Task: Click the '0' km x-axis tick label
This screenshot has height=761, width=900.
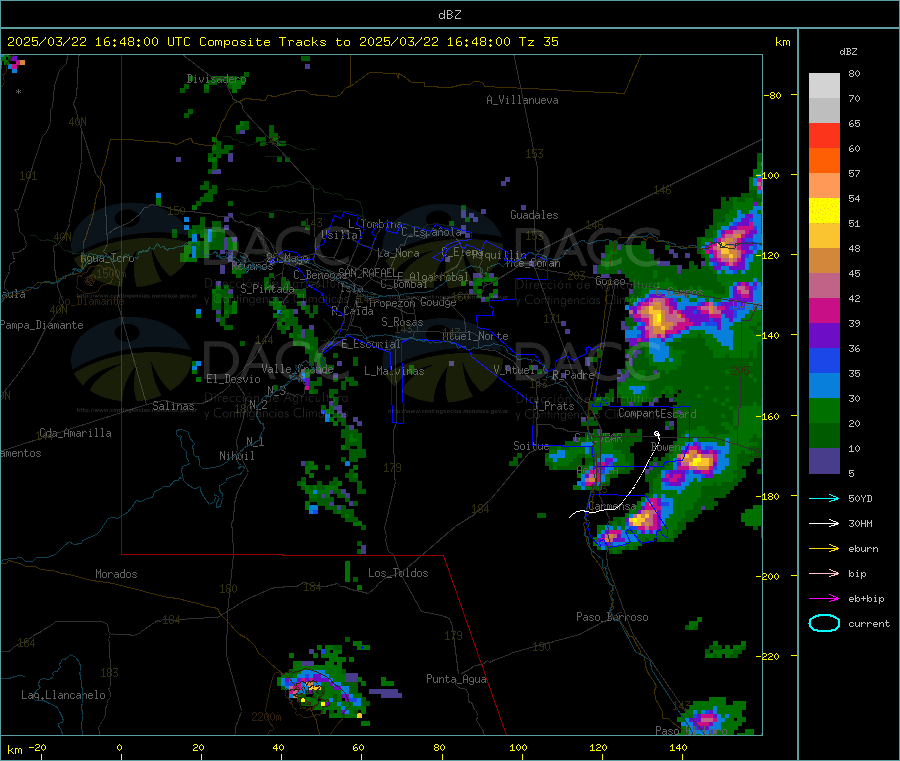Action: [119, 747]
